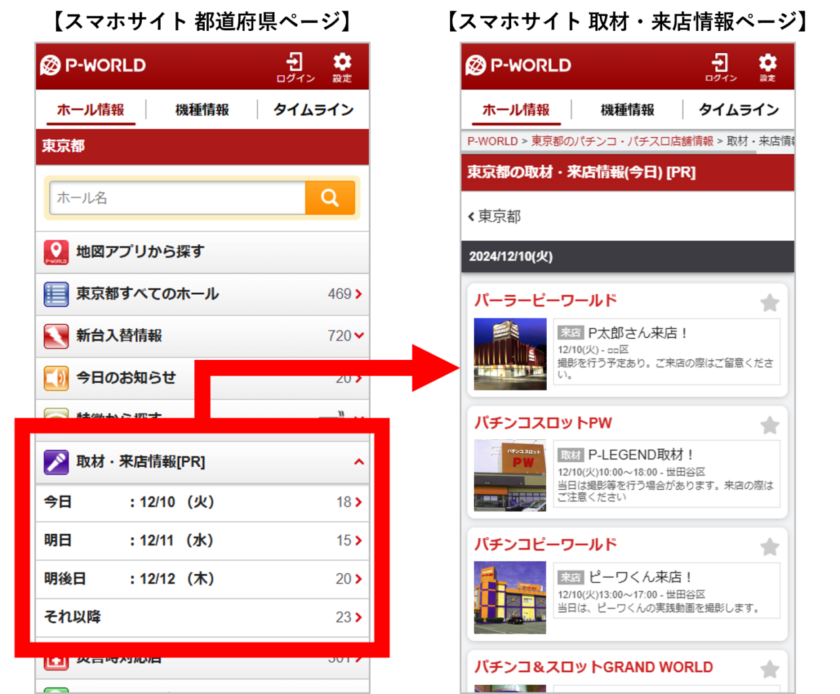Screen dimensions: 840x694
Task: Click login icon on prefecture page
Action: pyautogui.click(x=295, y=68)
